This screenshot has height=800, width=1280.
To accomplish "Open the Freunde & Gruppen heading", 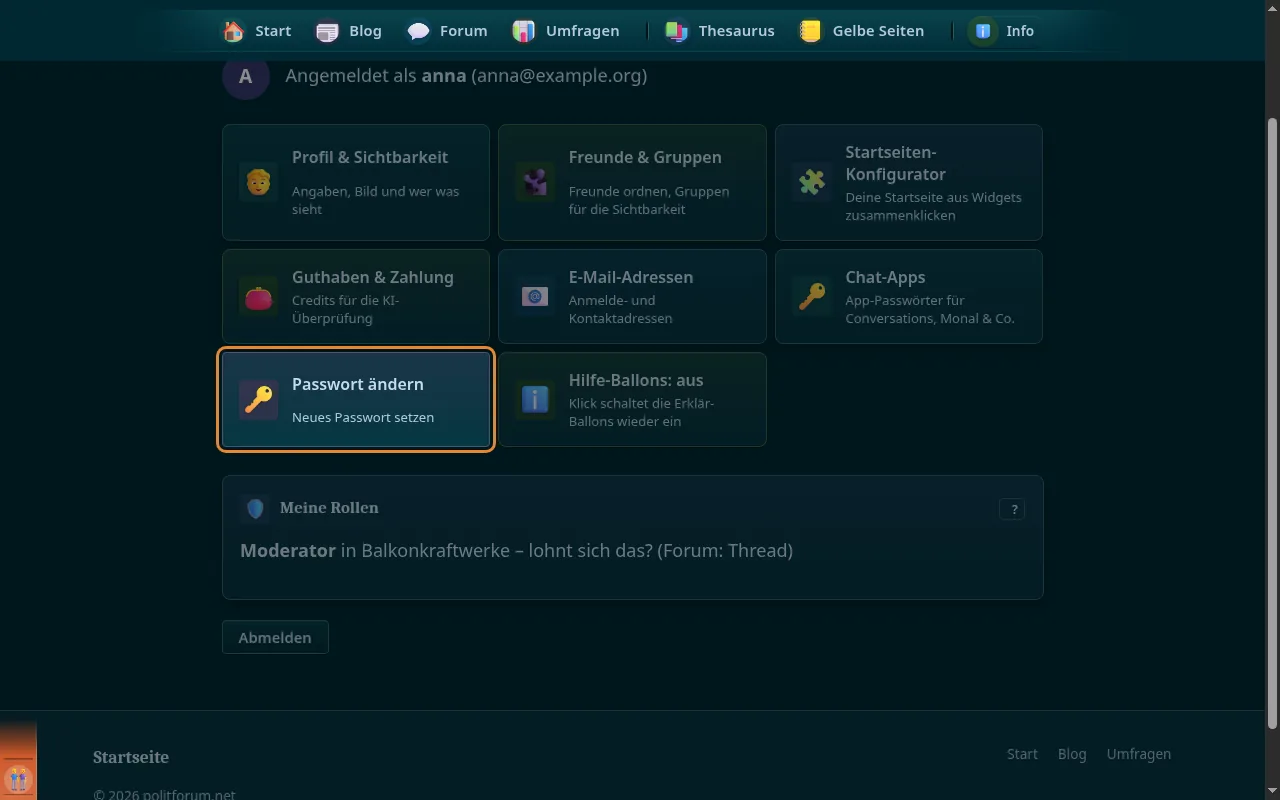I will click(645, 157).
